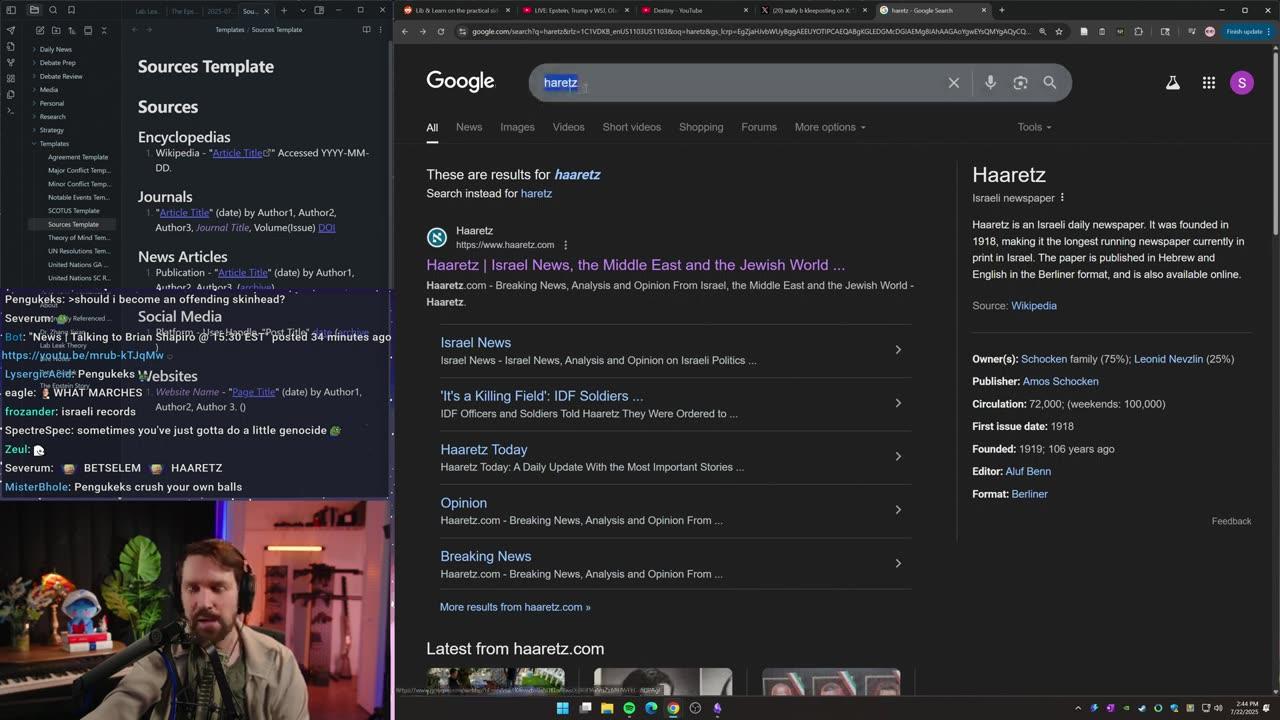Open the More options dropdown
1280x720 pixels.
click(x=830, y=127)
